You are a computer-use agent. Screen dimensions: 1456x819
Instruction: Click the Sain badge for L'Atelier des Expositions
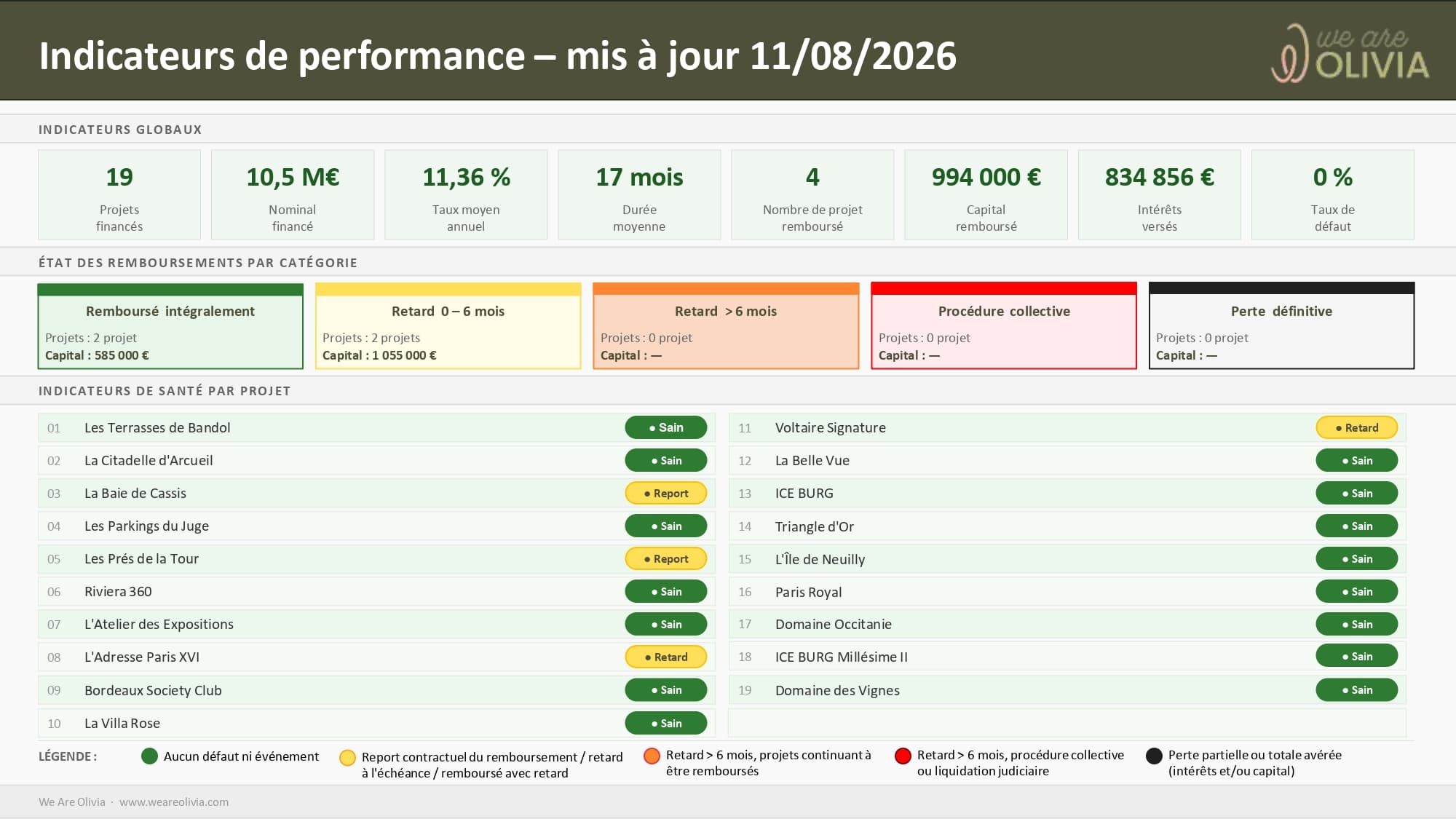(x=666, y=624)
